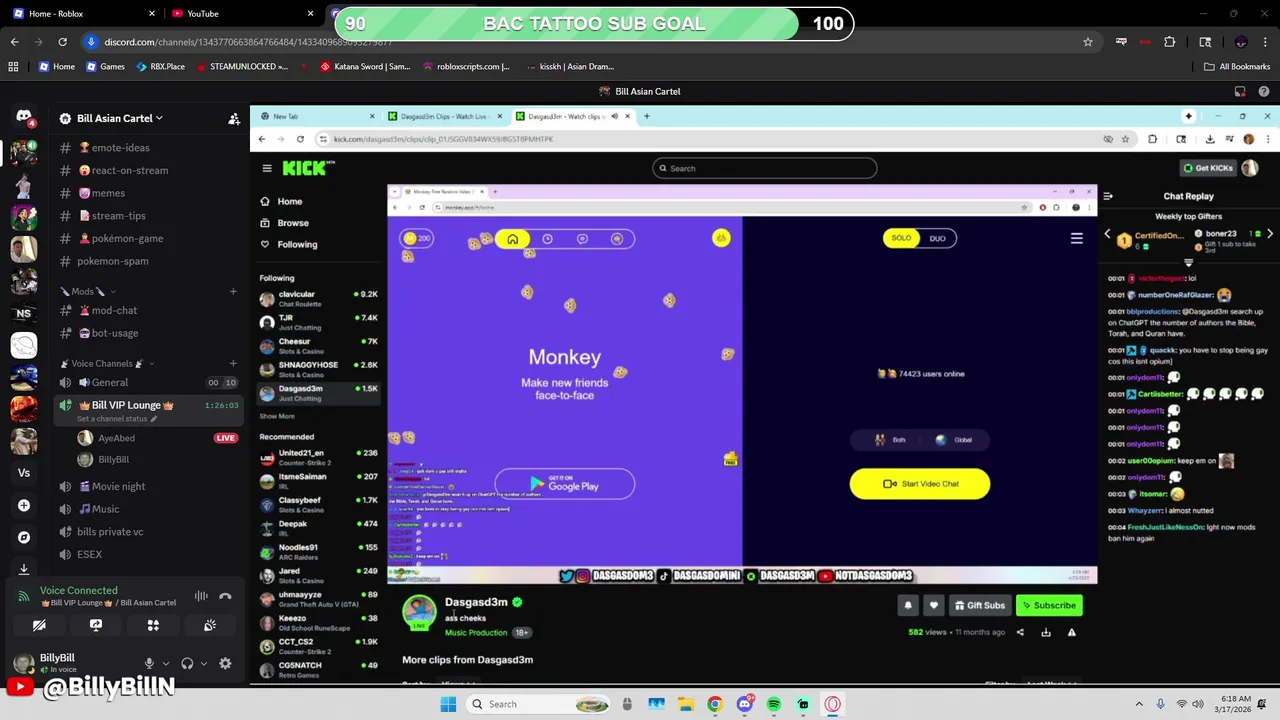1280x720 pixels.
Task: Open STEAMUNLOCKED bookmark
Action: 242,66
